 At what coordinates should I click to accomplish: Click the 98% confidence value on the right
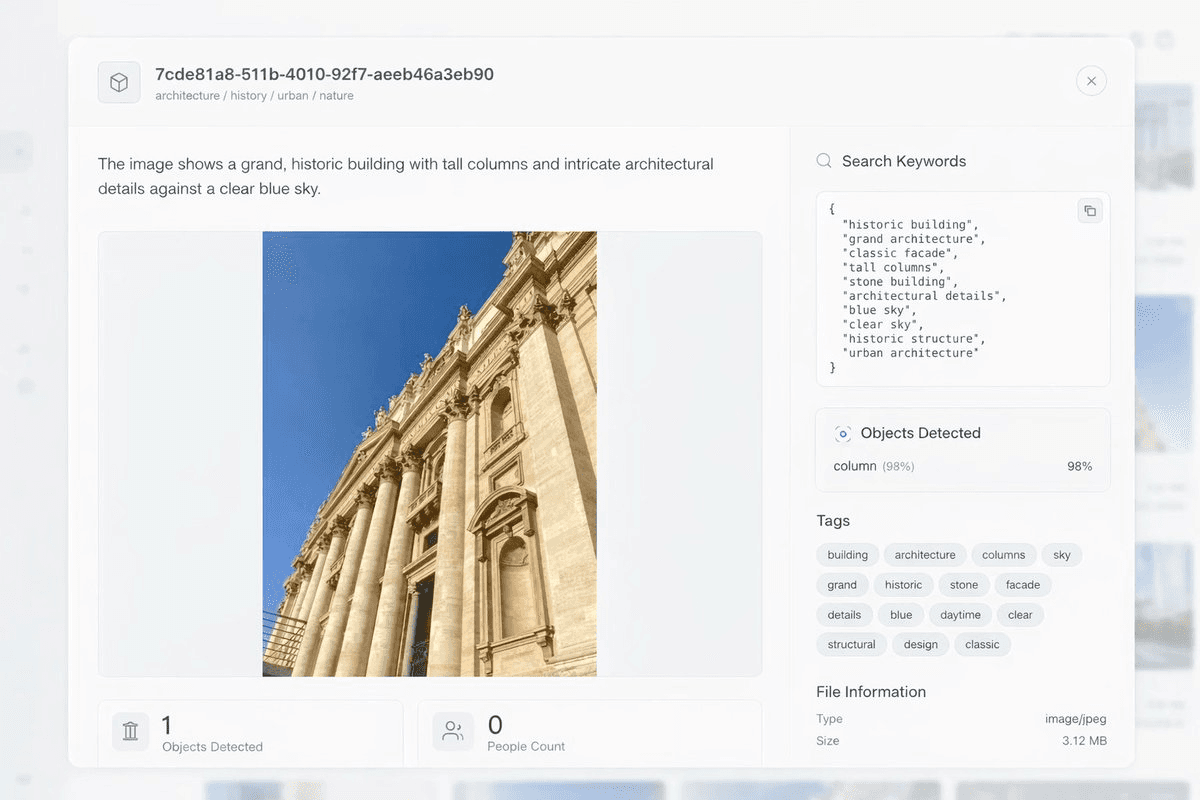pyautogui.click(x=1080, y=466)
